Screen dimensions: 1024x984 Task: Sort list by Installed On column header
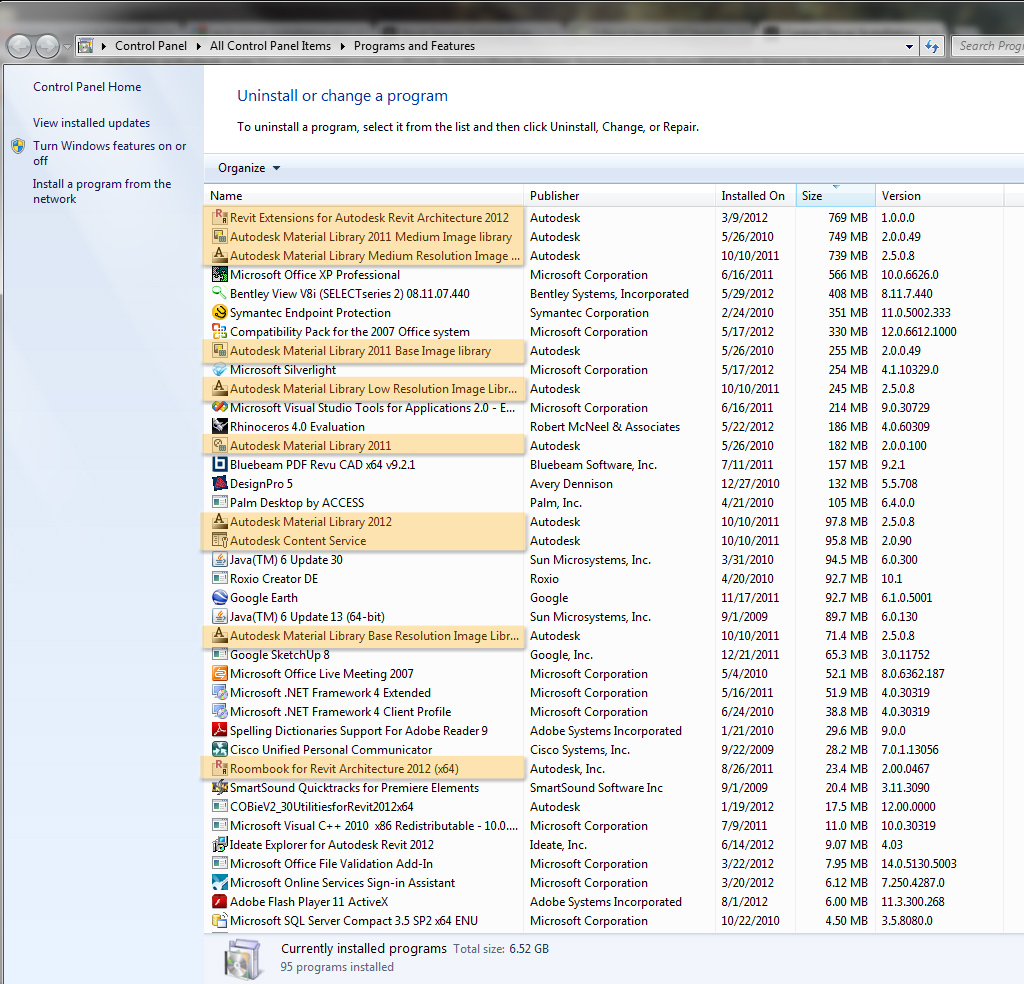756,195
